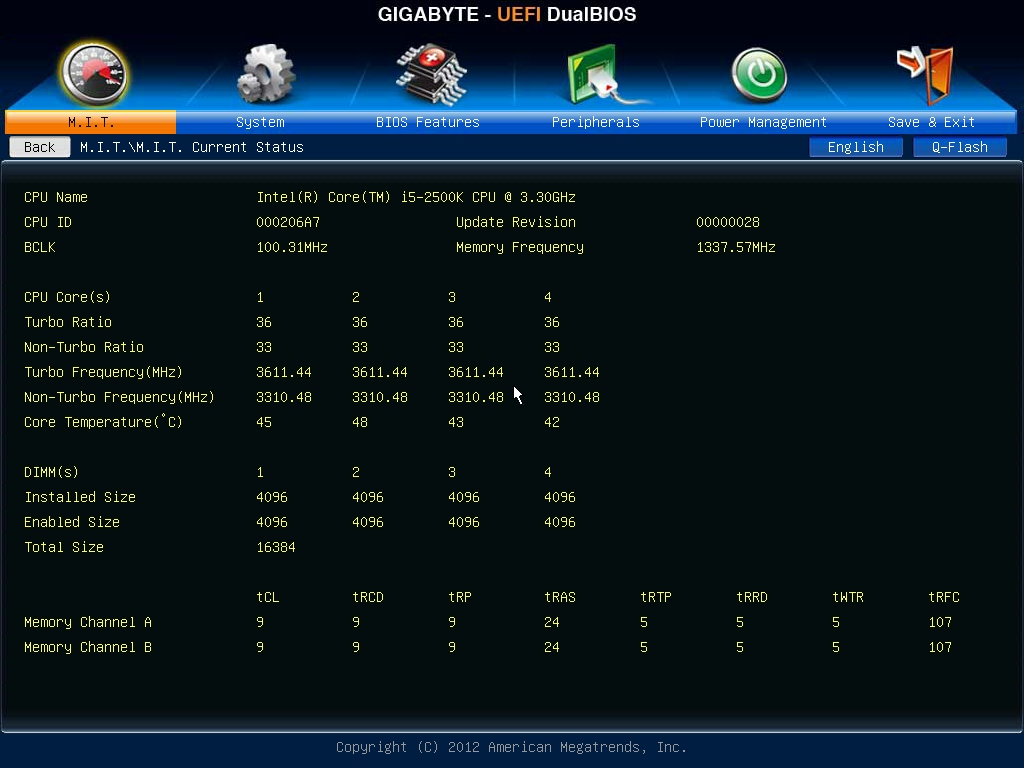
Task: Click the M.I.T.\M.I.T. Current Status breadcrumb
Action: [x=191, y=147]
